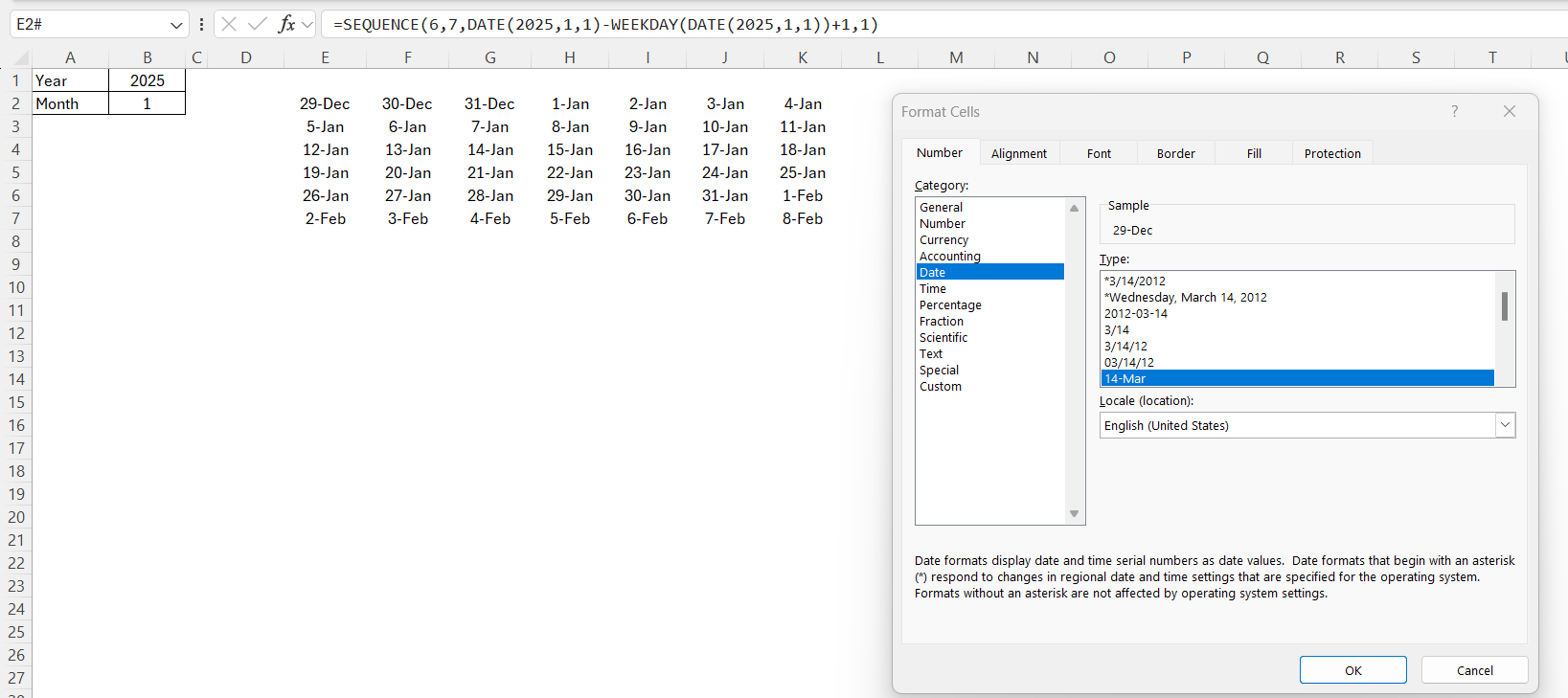Select the cell showing 31-Jan
Image resolution: width=1568 pixels, height=698 pixels.
725,195
